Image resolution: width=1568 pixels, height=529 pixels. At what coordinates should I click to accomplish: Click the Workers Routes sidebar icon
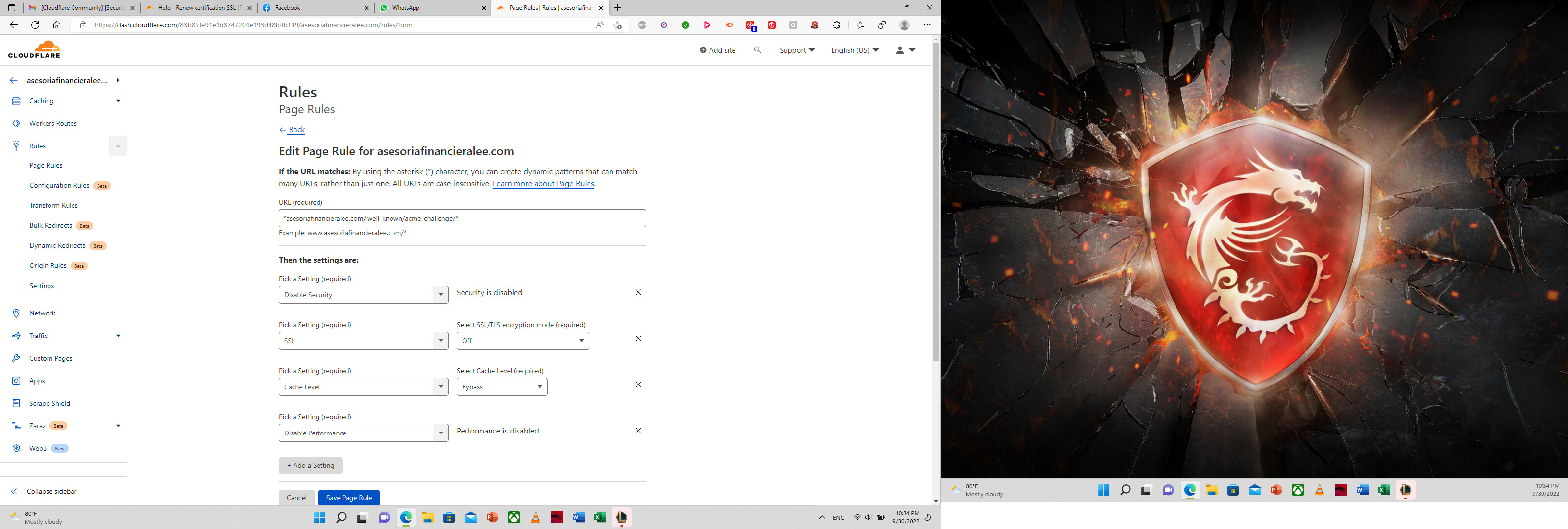(x=17, y=123)
